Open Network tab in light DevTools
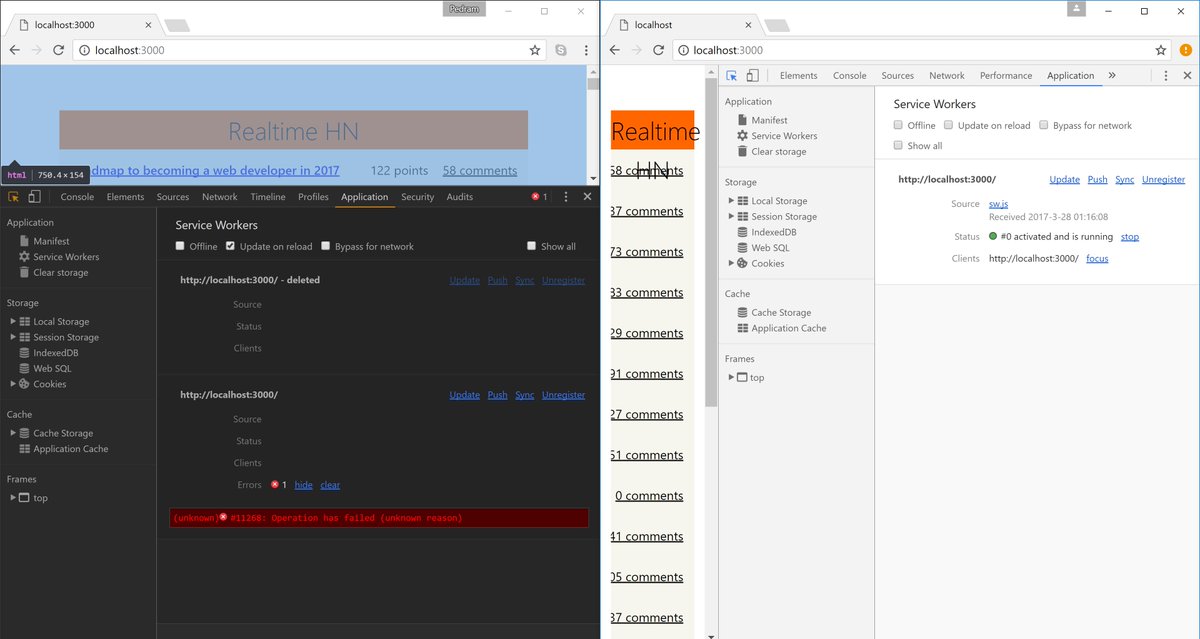The image size is (1200, 639). (946, 75)
